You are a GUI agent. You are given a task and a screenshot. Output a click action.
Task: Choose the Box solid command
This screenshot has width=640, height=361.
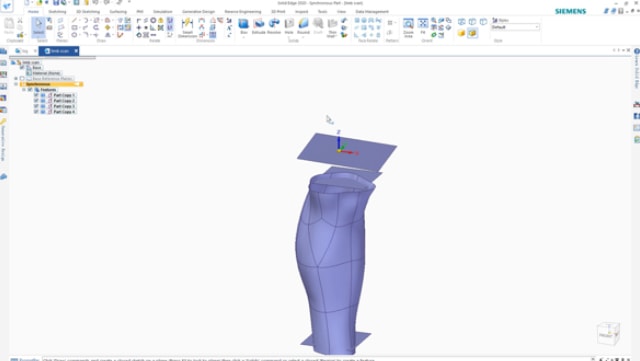[244, 27]
